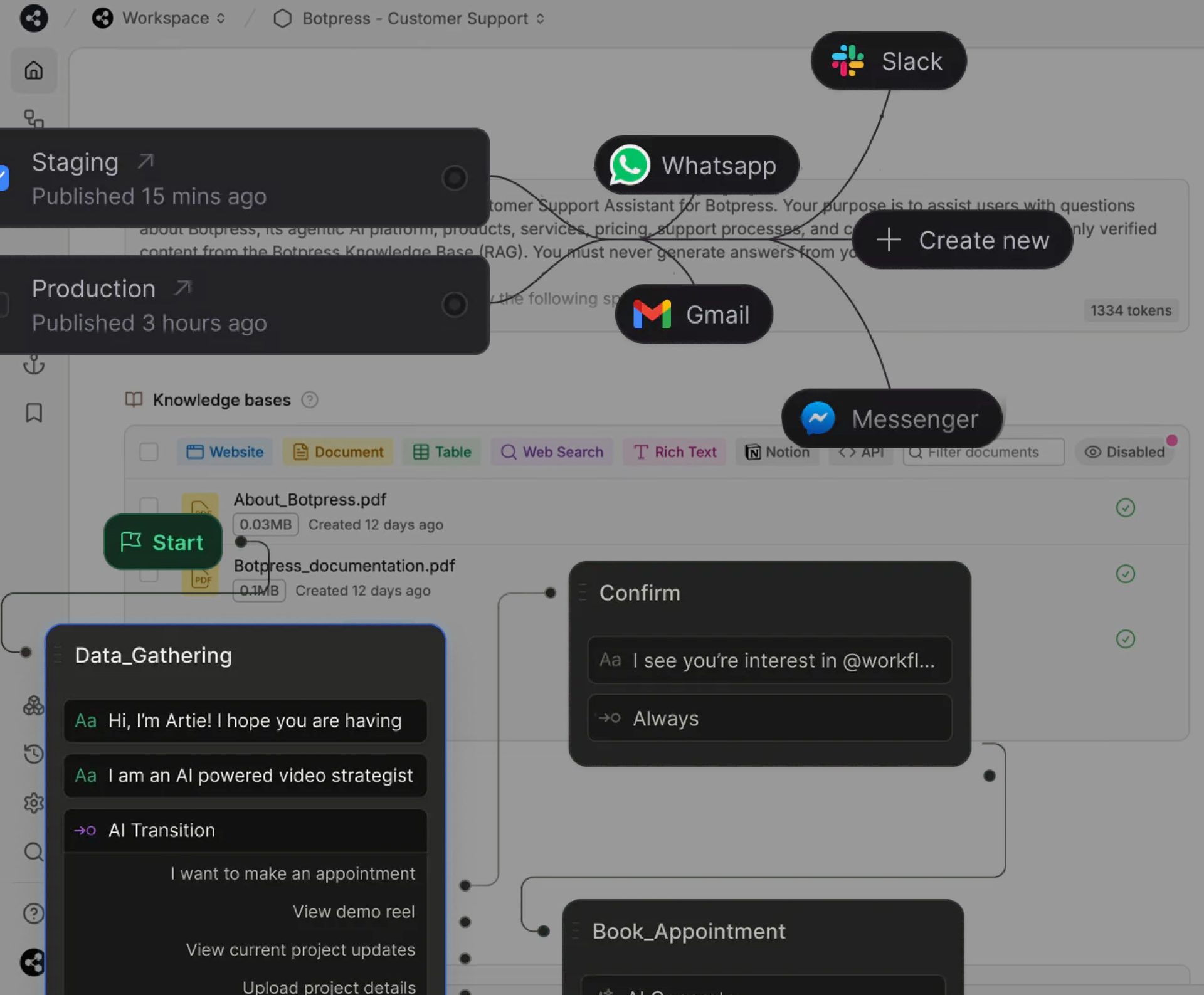Open the bookmark icon in sidebar

[x=34, y=413]
